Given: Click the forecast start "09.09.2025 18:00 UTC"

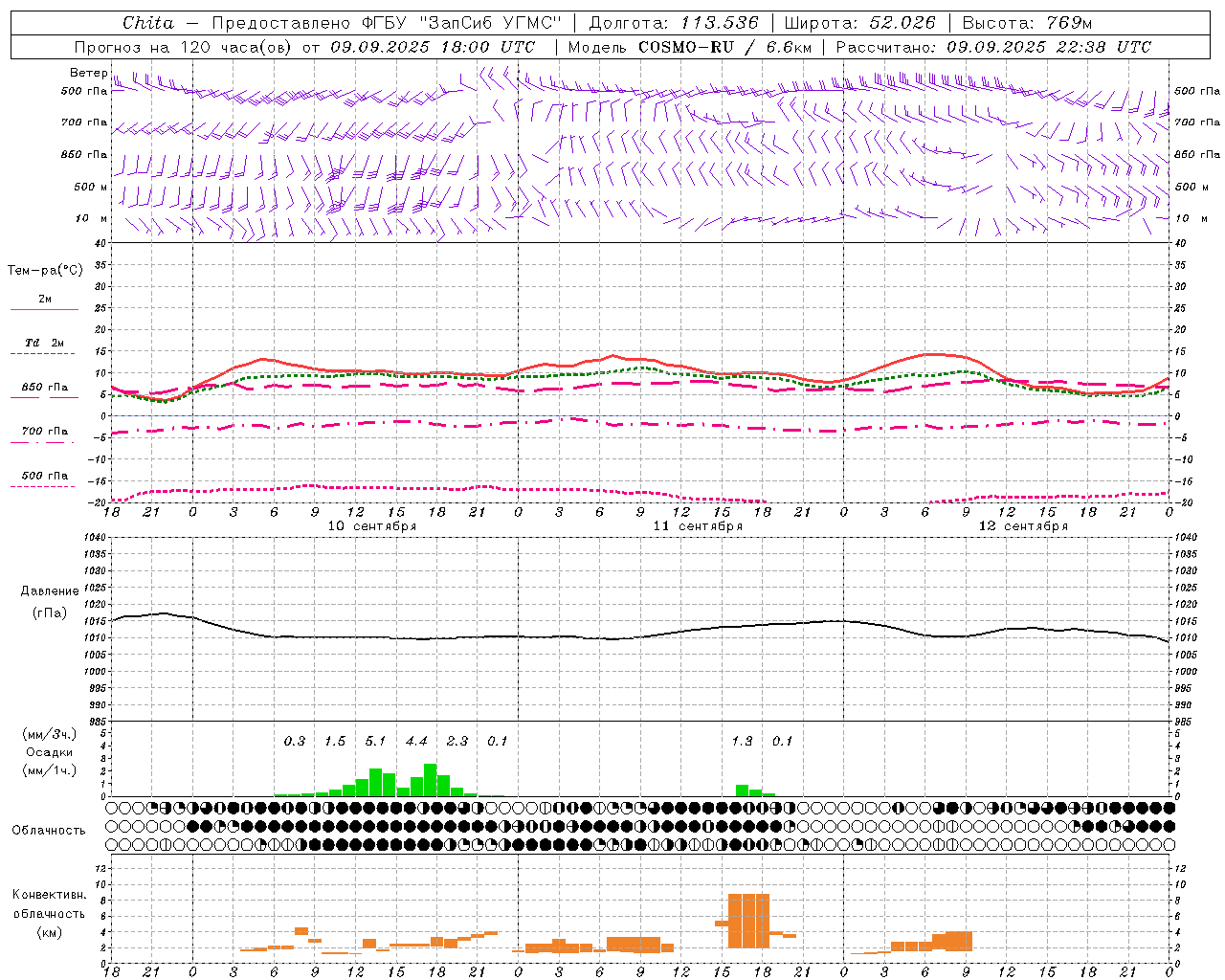Looking at the screenshot, I should click(433, 47).
